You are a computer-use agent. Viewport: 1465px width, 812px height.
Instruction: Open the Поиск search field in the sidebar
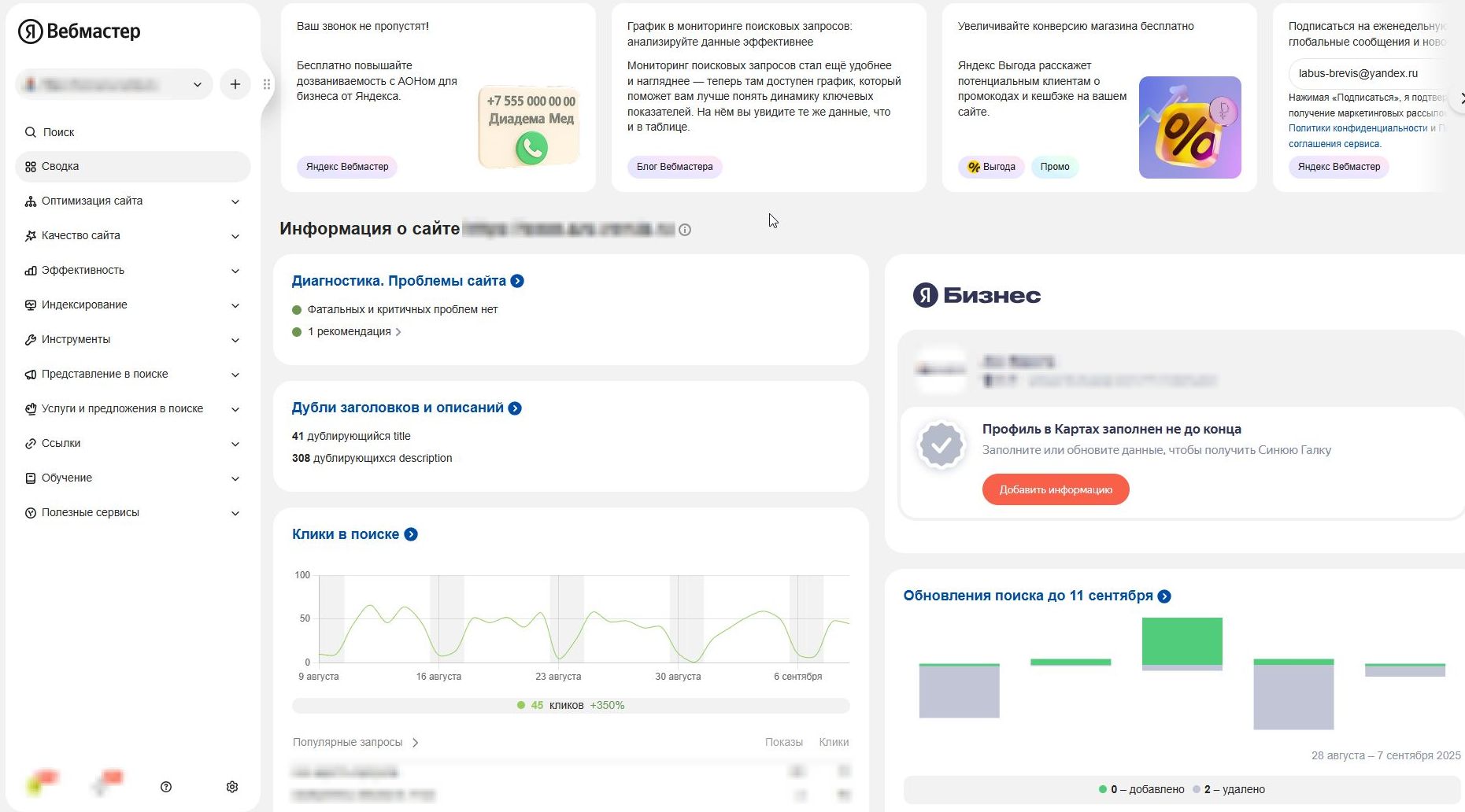click(132, 132)
